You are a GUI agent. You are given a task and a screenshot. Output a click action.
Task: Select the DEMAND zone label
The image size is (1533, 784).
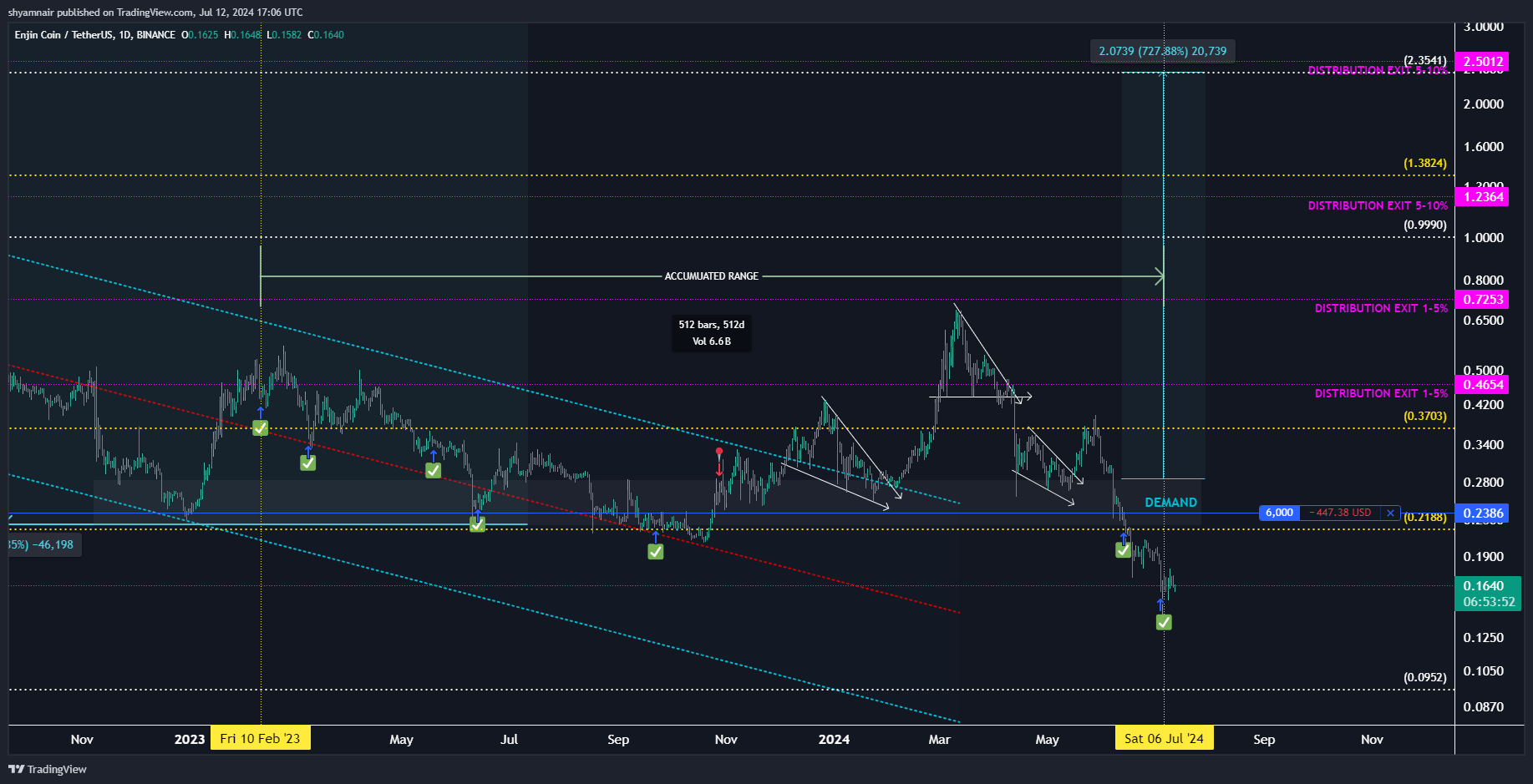coord(1170,503)
